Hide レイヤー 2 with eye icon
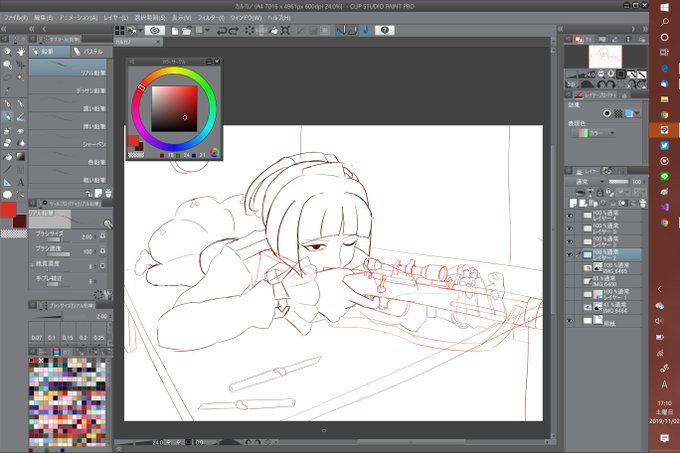The height and width of the screenshot is (453, 680). [x=570, y=254]
